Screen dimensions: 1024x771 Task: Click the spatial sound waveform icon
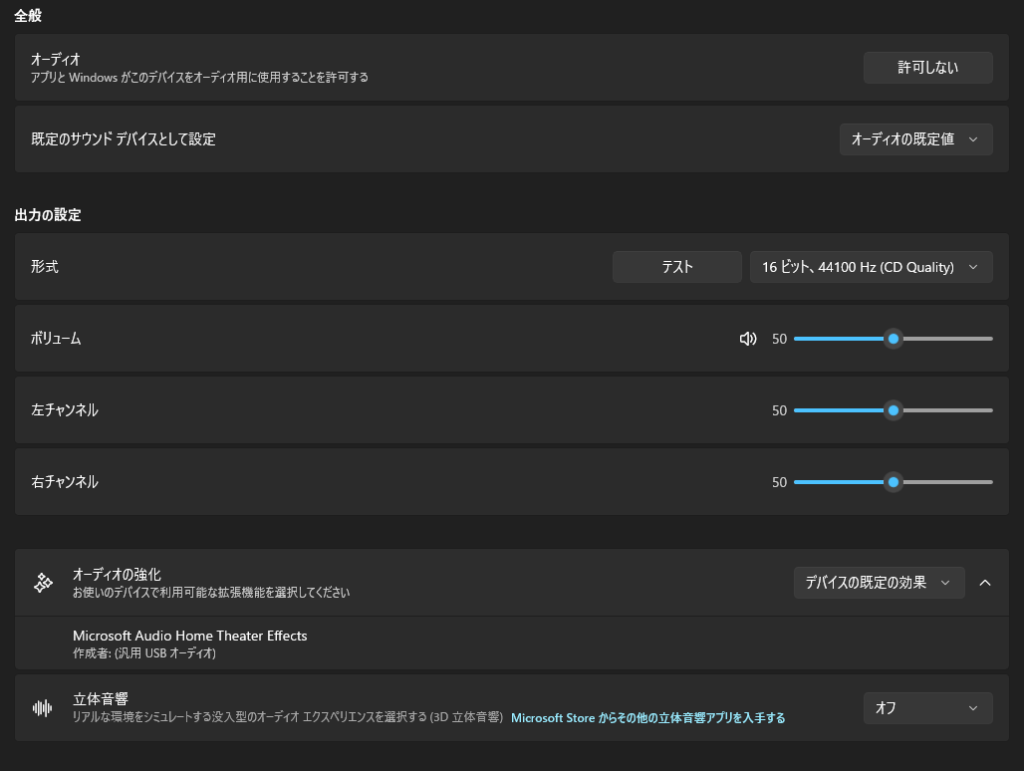click(42, 708)
